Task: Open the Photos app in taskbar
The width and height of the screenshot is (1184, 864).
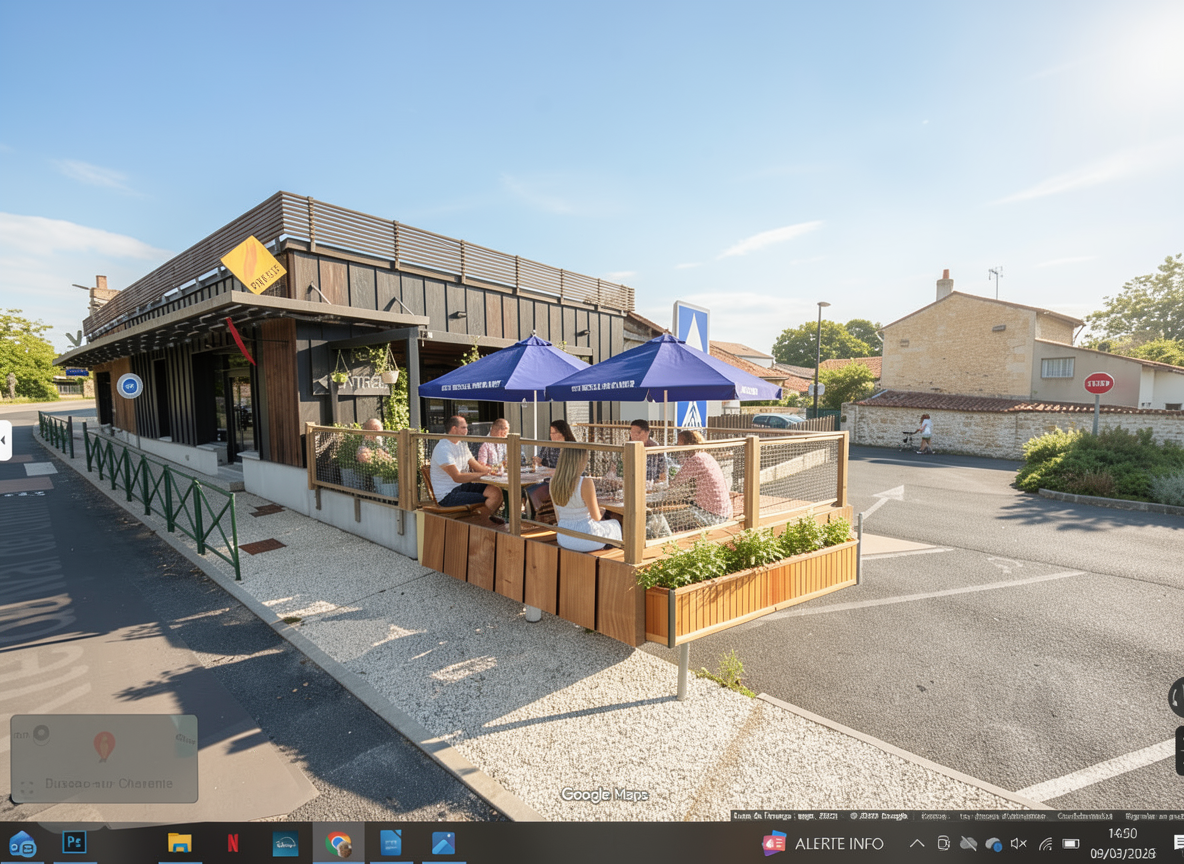Action: [443, 843]
